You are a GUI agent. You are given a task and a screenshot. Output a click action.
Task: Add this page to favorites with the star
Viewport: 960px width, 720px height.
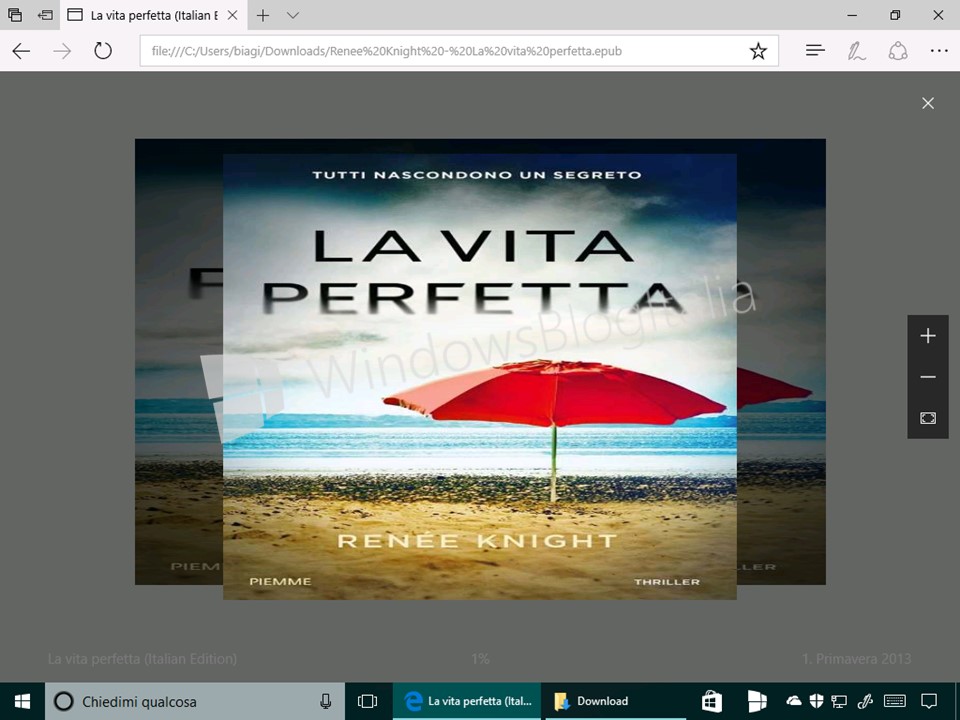[758, 51]
